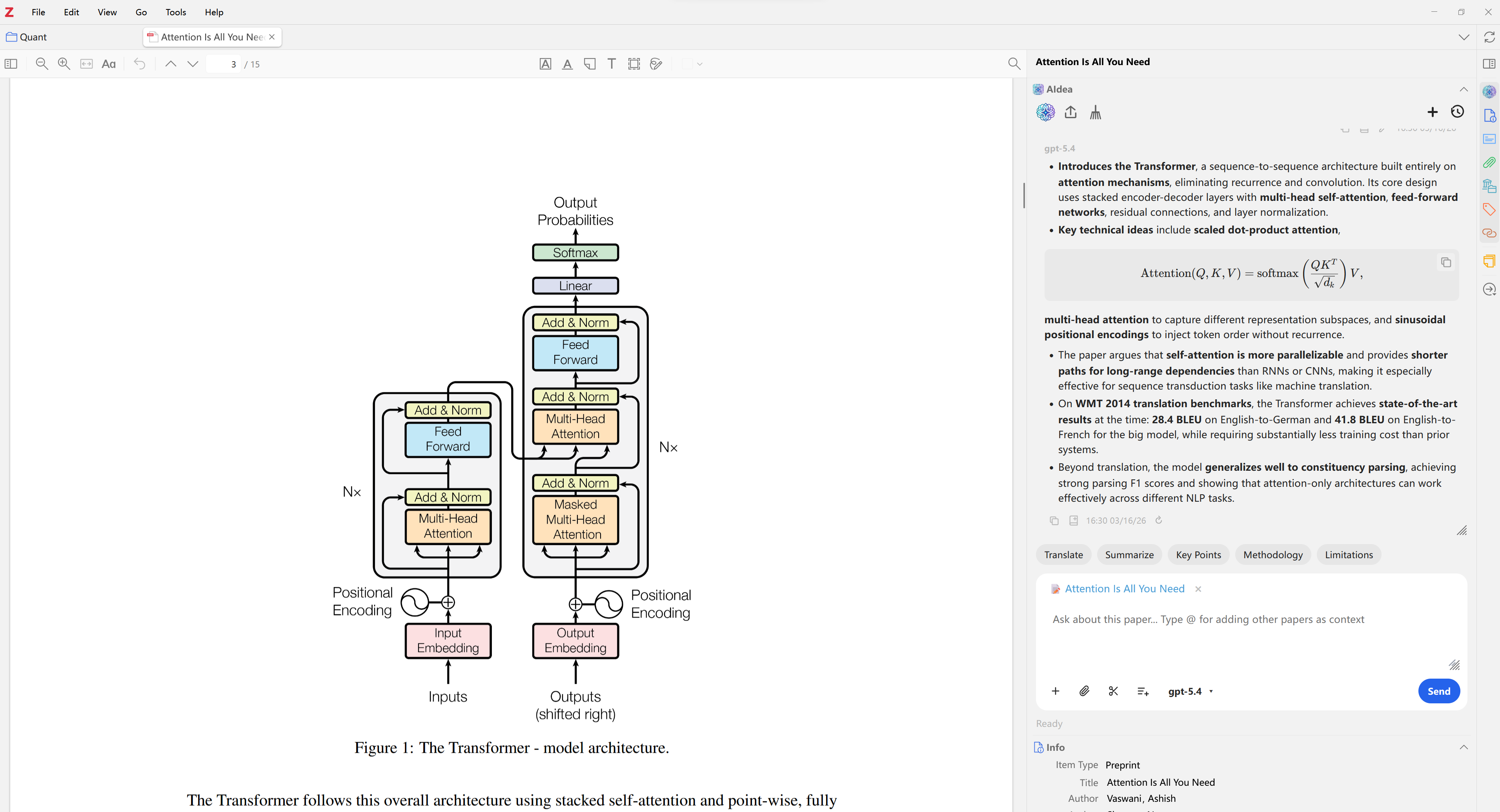Toggle the left sidebar panel

pos(11,64)
